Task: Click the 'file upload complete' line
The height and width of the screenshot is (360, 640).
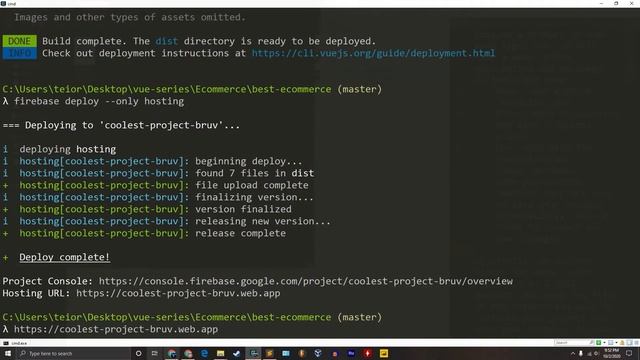Action: 252,185
